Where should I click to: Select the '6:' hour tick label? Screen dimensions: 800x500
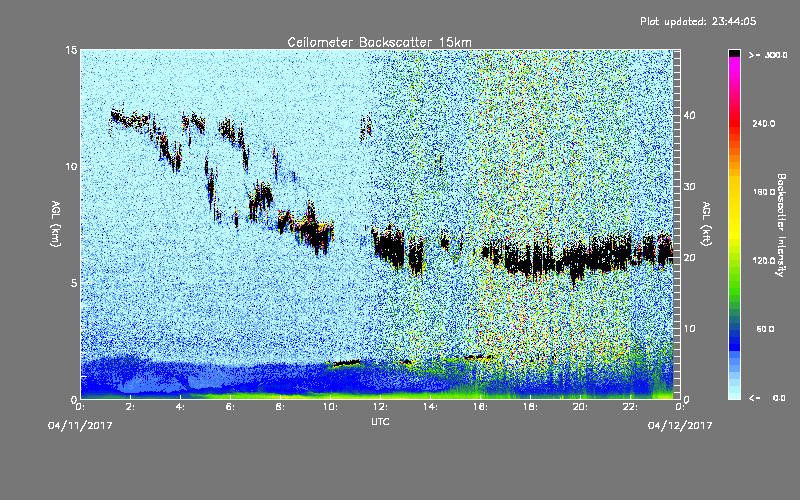(230, 407)
